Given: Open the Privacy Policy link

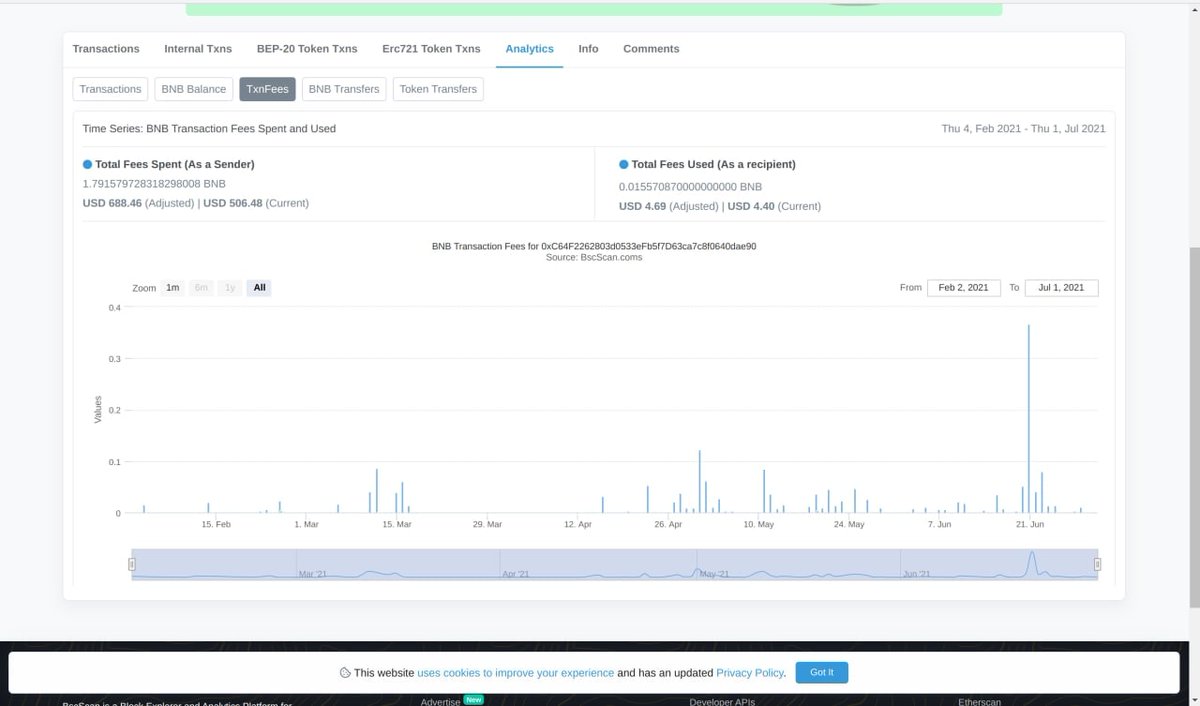Looking at the screenshot, I should pyautogui.click(x=750, y=673).
